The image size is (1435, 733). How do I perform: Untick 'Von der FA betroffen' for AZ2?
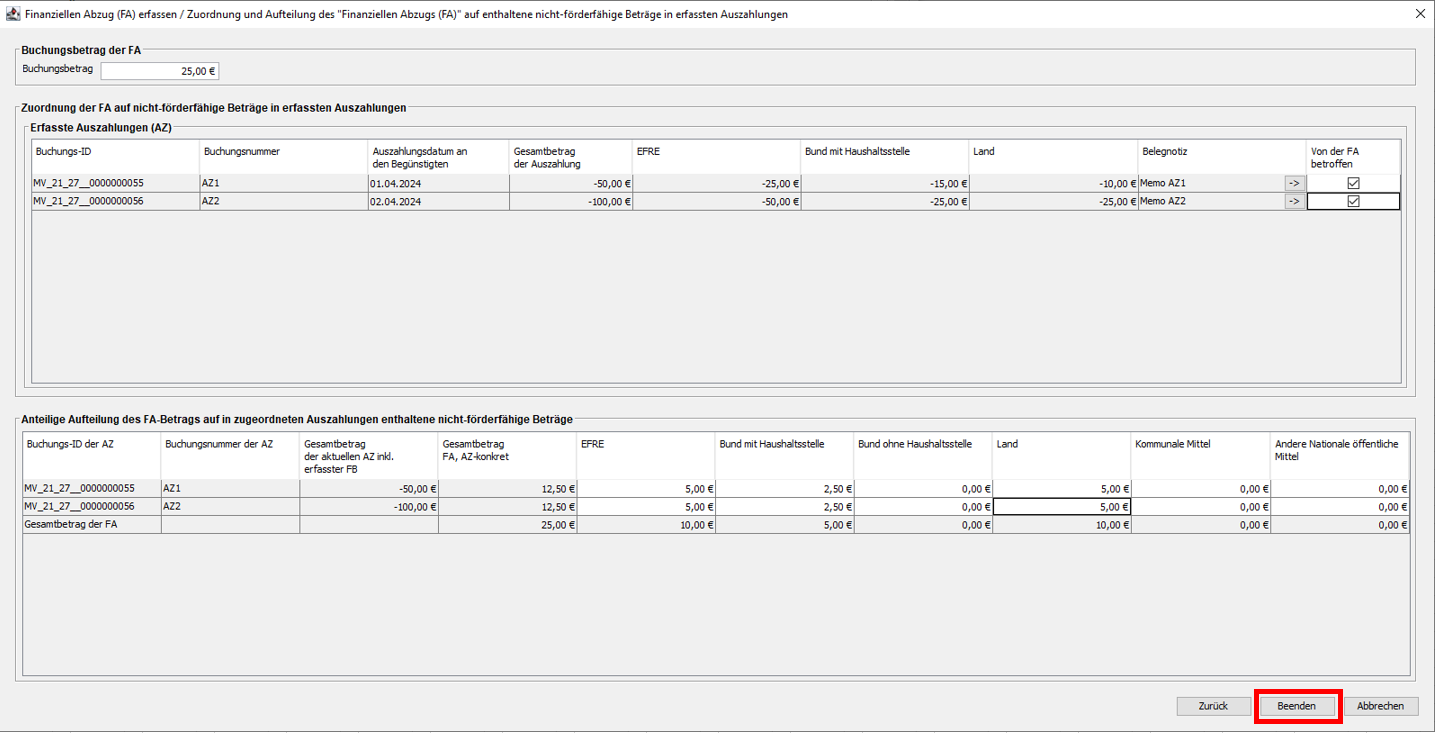point(1353,201)
